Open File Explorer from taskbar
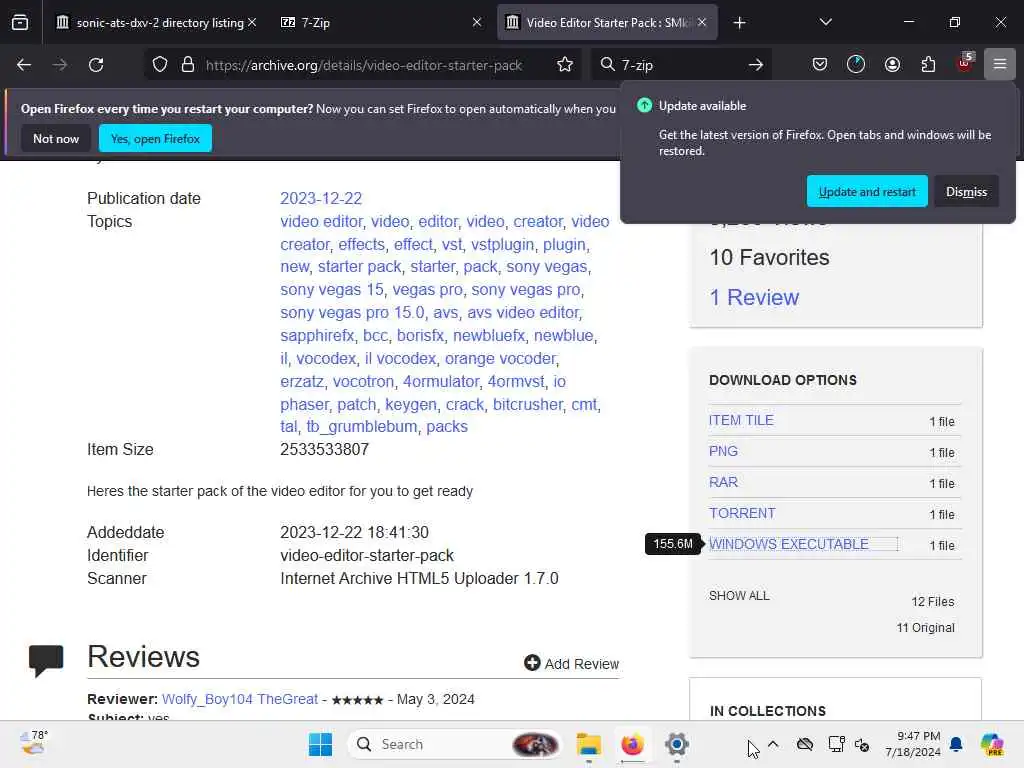The width and height of the screenshot is (1024, 768). tap(588, 744)
